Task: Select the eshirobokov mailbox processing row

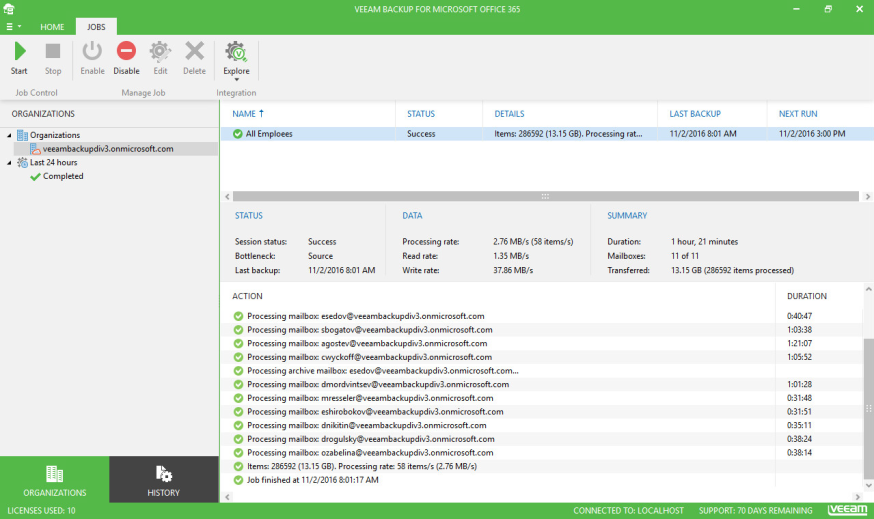Action: (541, 411)
